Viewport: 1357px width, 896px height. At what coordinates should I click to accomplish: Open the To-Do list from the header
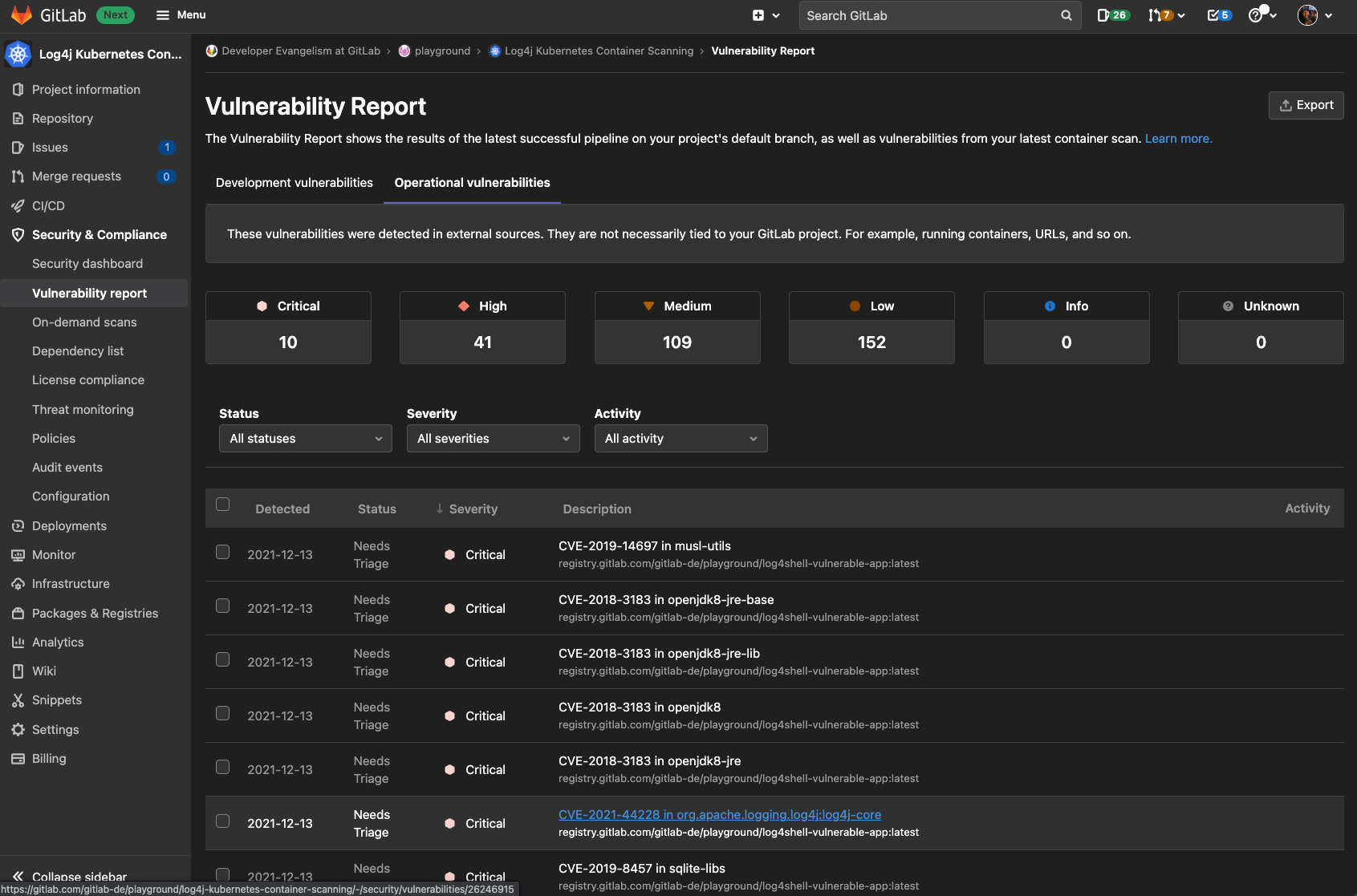click(x=1219, y=14)
